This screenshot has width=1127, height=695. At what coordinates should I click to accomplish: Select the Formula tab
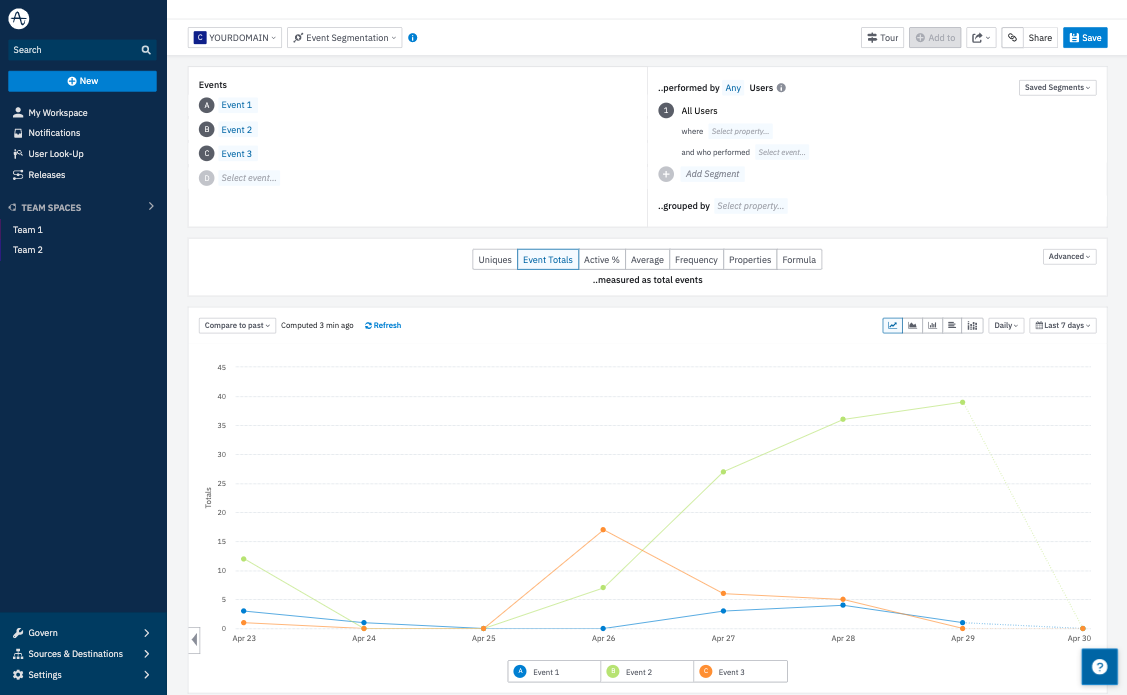coord(799,259)
